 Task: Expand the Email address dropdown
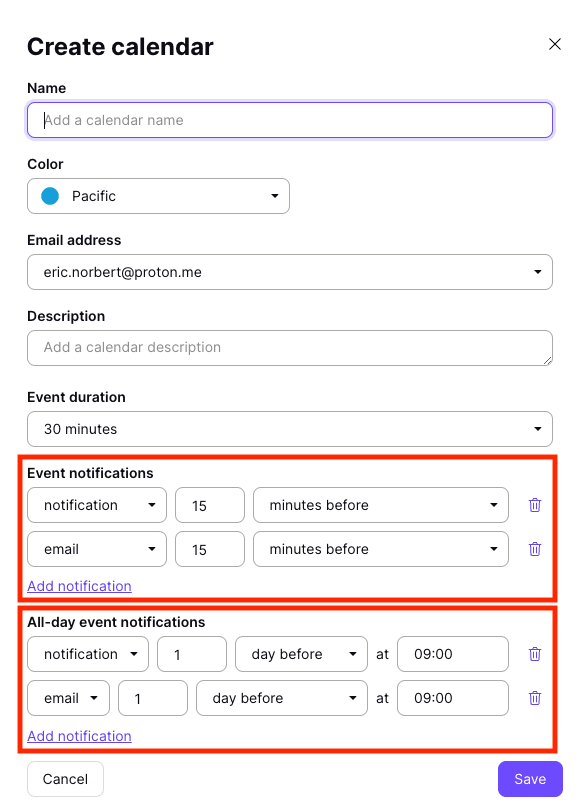289,271
